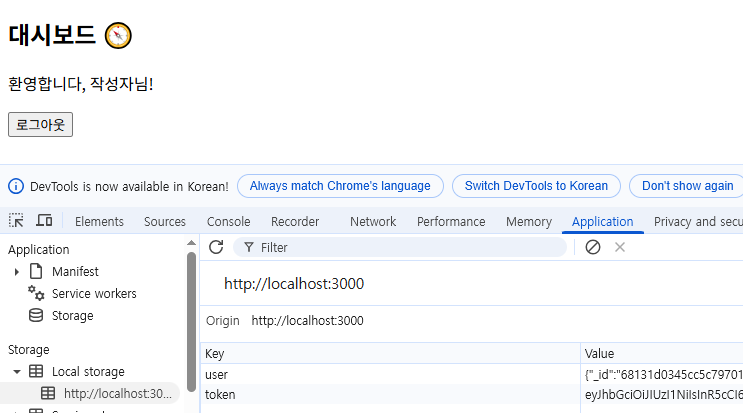The image size is (743, 413).
Task: Click the info icon in DevTools banner
Action: (x=16, y=186)
